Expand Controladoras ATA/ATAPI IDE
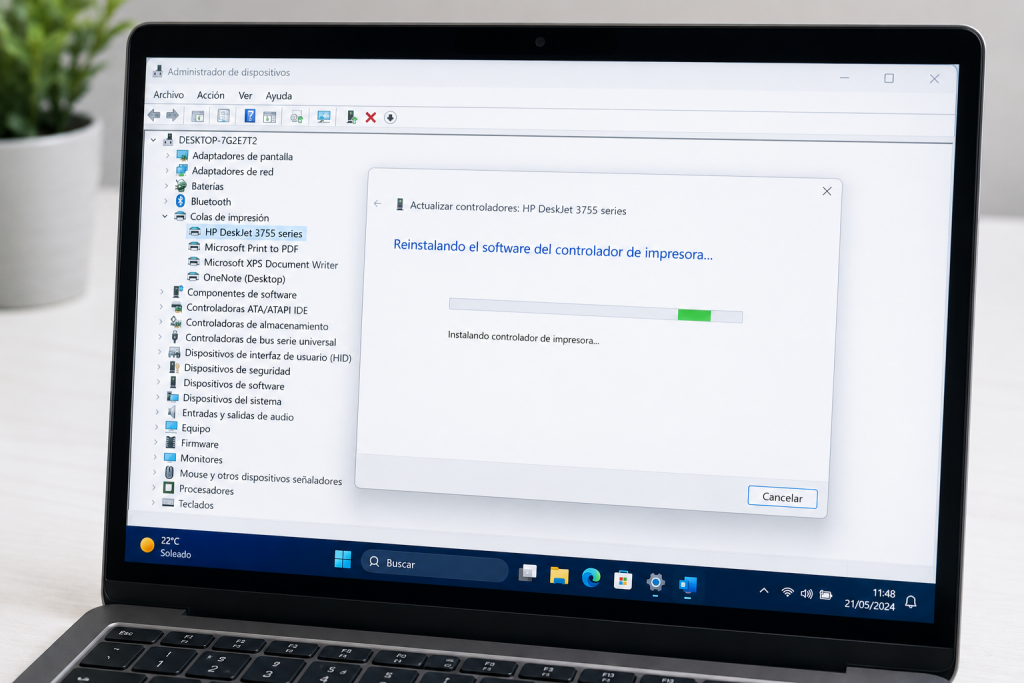 (161, 307)
